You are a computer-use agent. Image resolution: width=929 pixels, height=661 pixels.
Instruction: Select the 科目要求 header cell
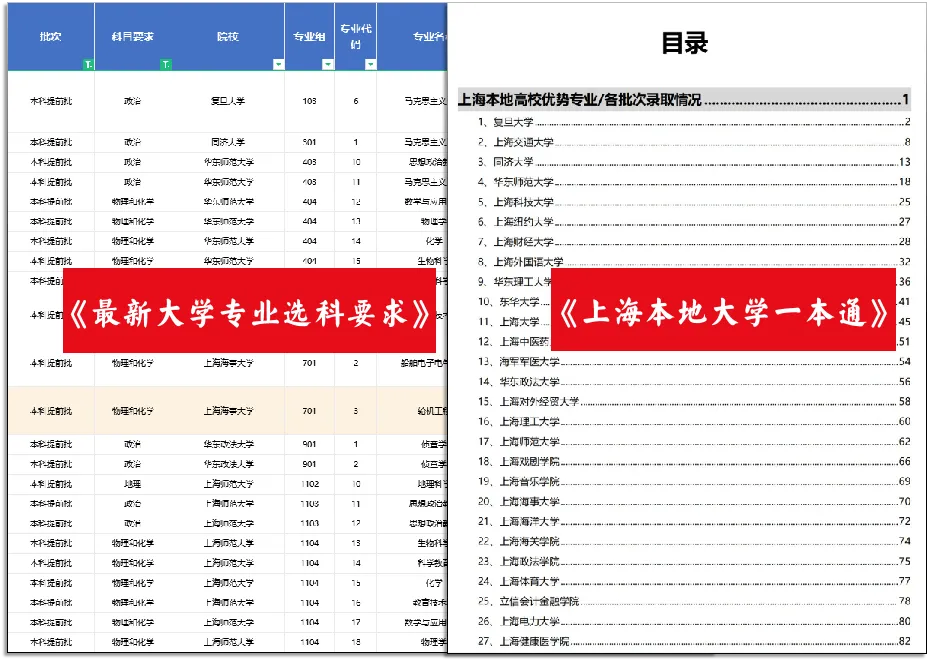133,37
